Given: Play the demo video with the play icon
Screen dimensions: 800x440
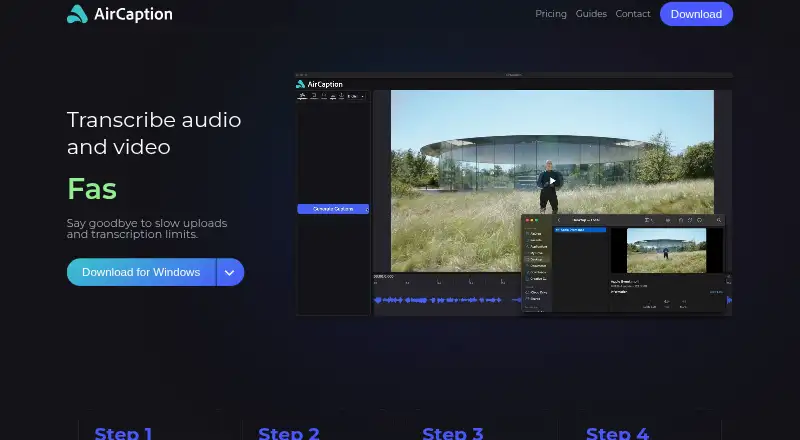Looking at the screenshot, I should coord(552,181).
